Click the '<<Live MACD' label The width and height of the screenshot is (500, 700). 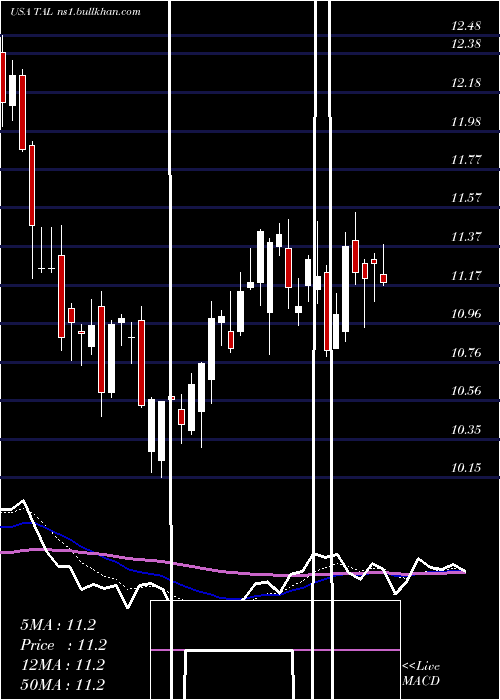click(x=421, y=673)
